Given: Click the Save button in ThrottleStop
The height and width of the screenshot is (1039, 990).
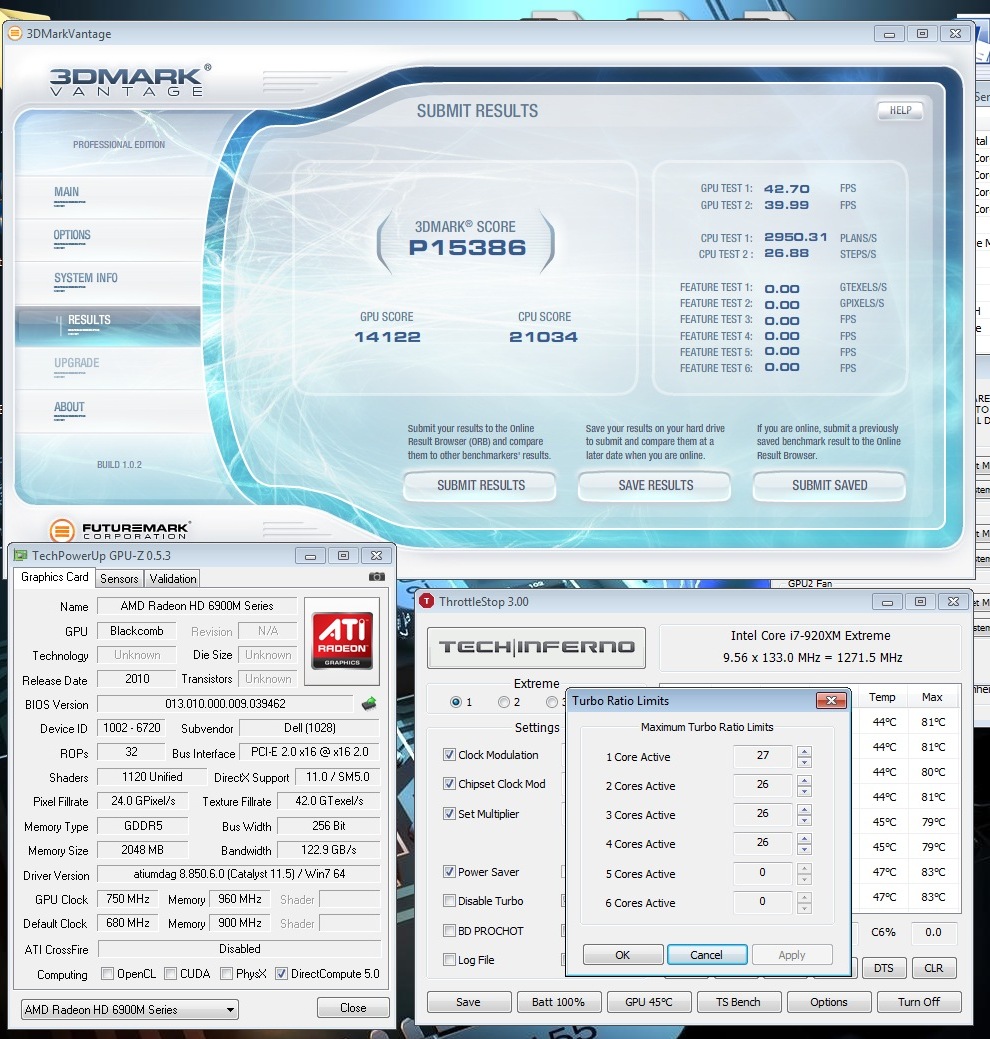Looking at the screenshot, I should [468, 1002].
